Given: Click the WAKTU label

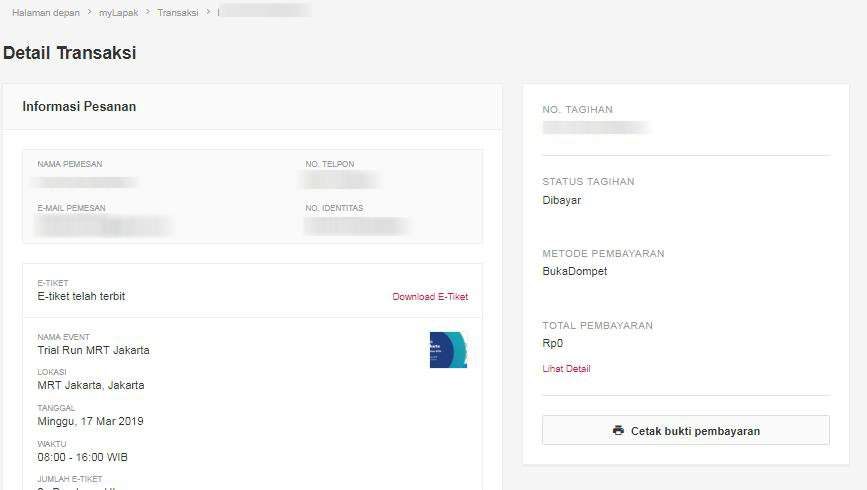Looking at the screenshot, I should (x=52, y=444).
